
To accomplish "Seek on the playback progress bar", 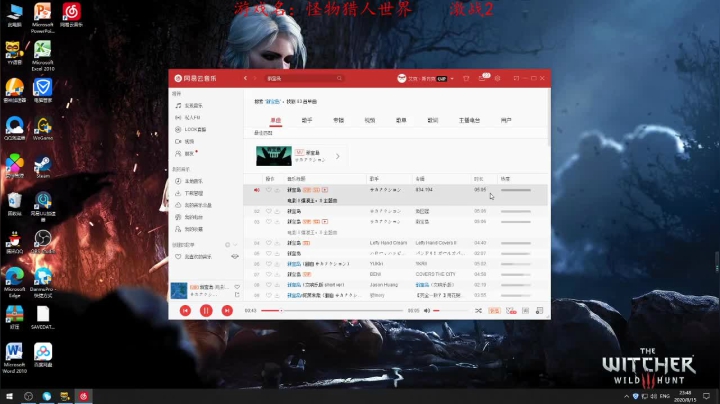I will 332,311.
